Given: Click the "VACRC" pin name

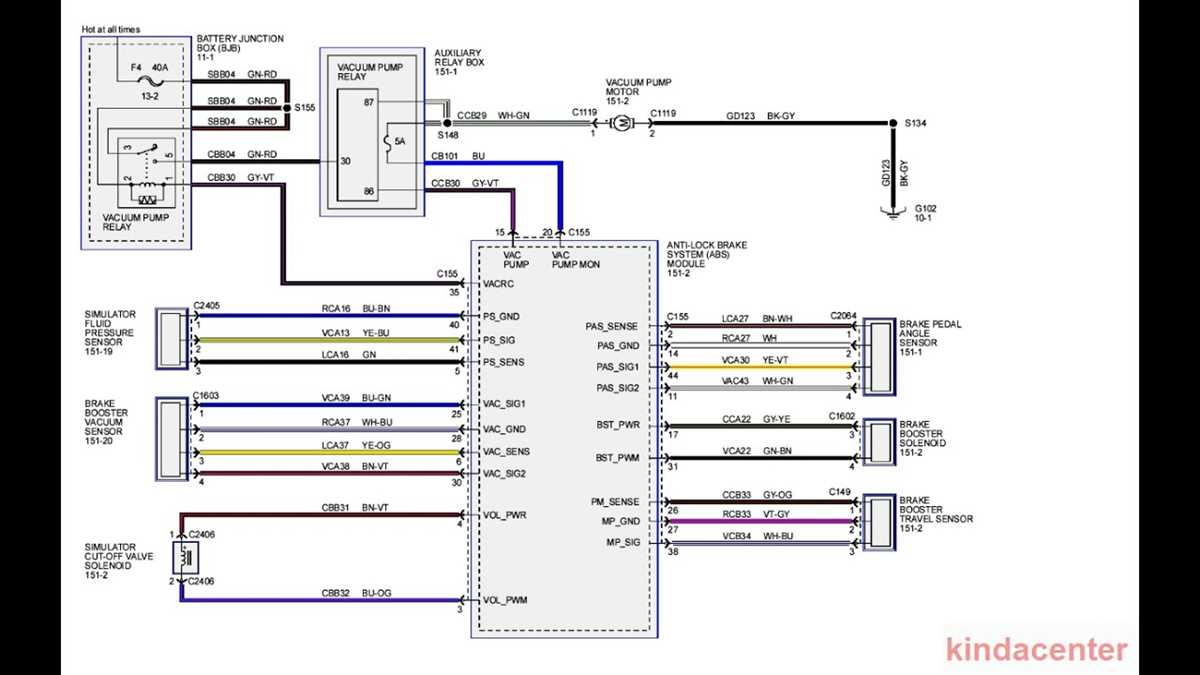Looking at the screenshot, I should [498, 284].
